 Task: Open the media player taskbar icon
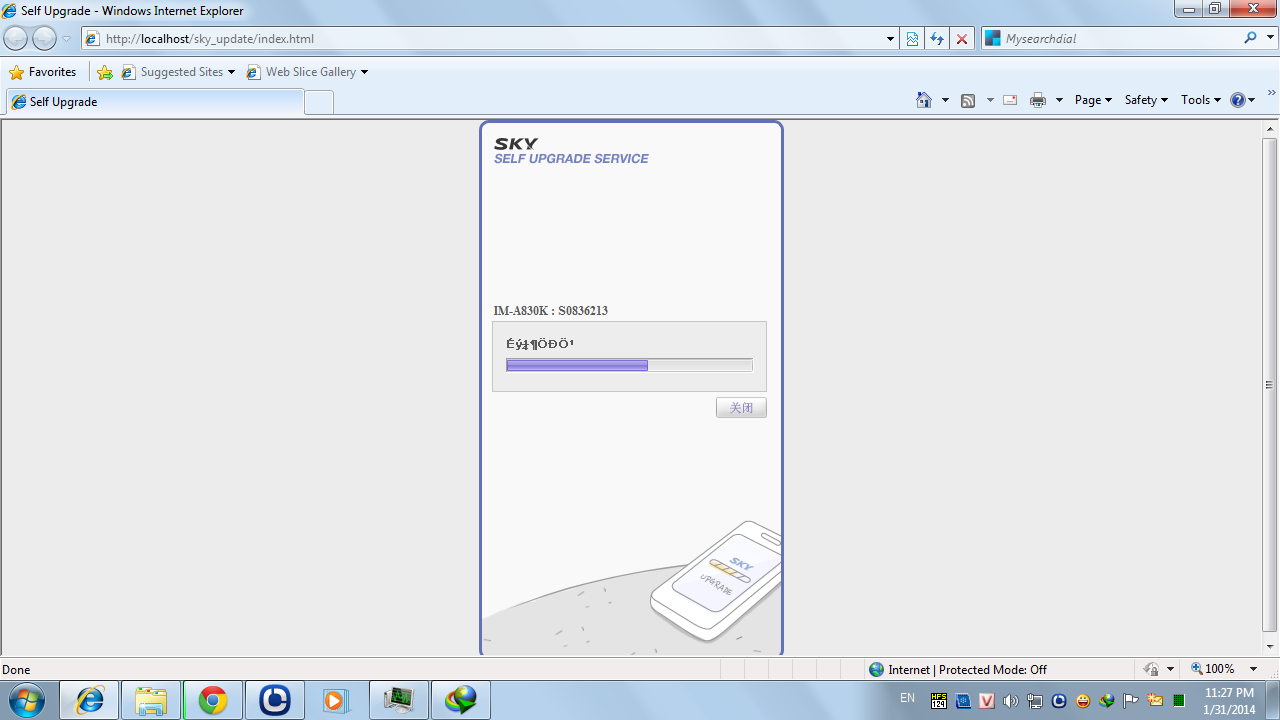(x=336, y=700)
